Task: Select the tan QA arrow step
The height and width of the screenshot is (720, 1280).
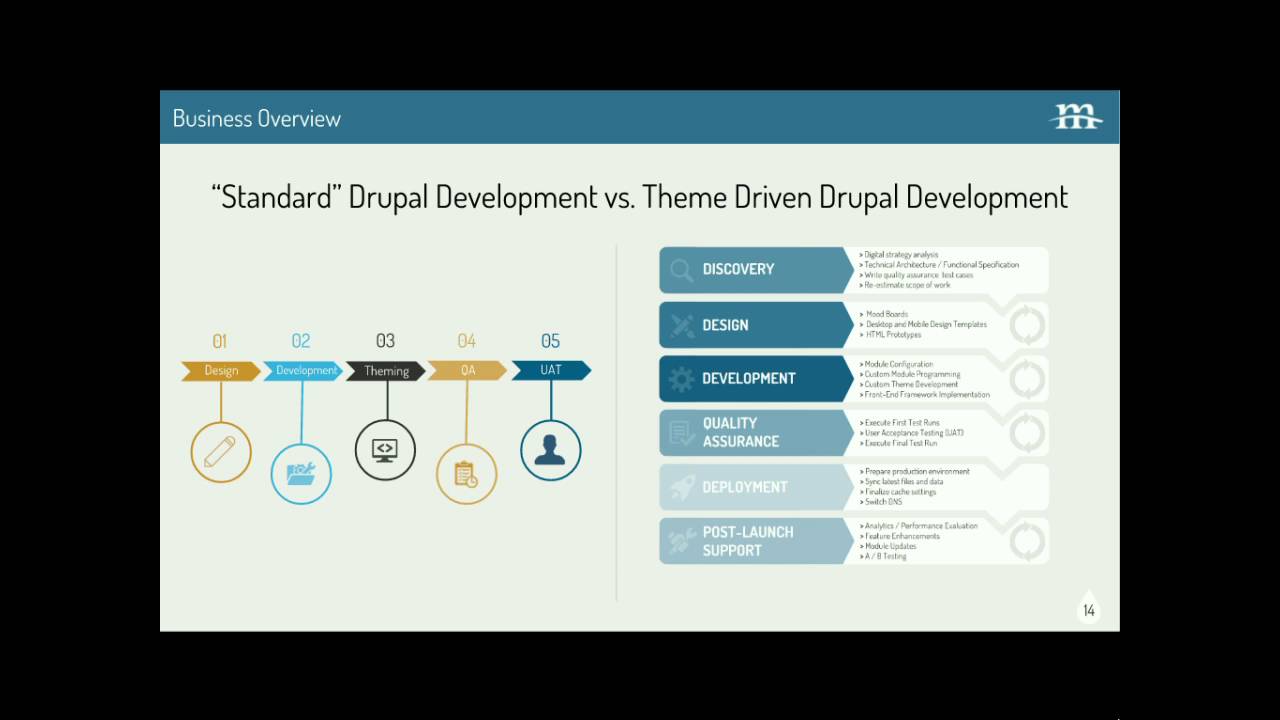Action: (x=468, y=371)
